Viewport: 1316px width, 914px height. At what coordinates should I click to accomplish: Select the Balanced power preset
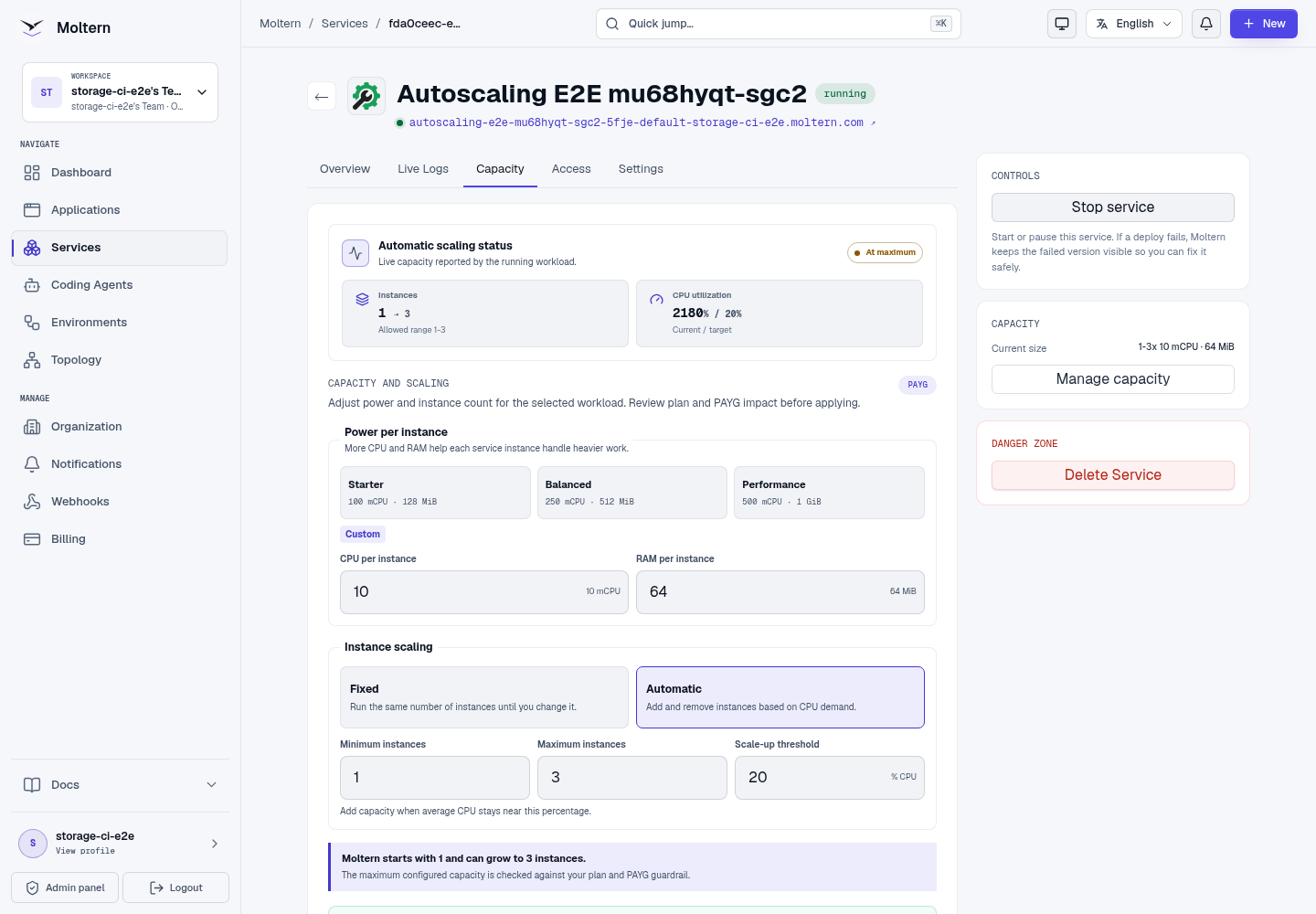[x=632, y=493]
